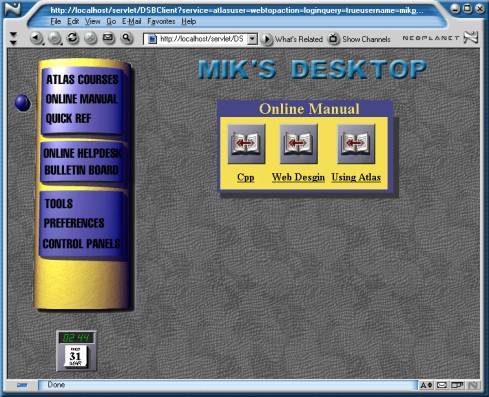The width and height of the screenshot is (489, 397).
Task: Open the Using Atlas book icon
Action: (356, 144)
